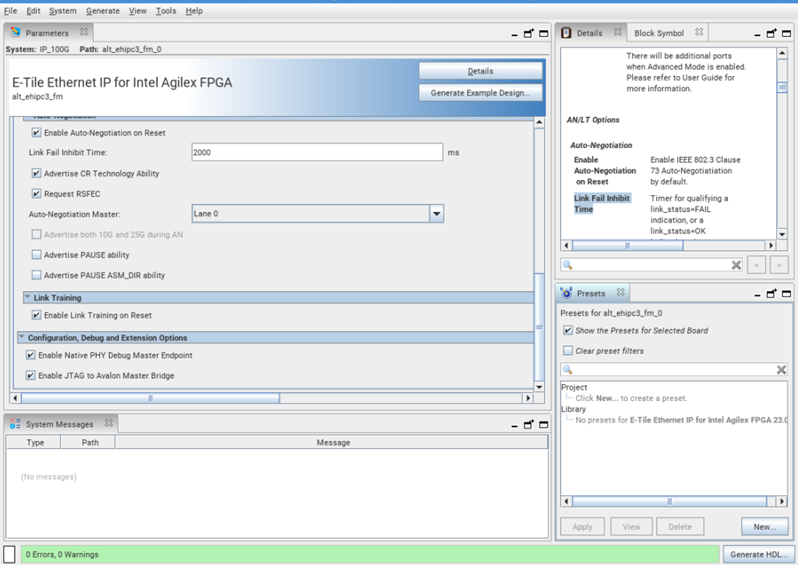The height and width of the screenshot is (566, 799).
Task: Uncheck Request RSFEC
Action: click(36, 194)
